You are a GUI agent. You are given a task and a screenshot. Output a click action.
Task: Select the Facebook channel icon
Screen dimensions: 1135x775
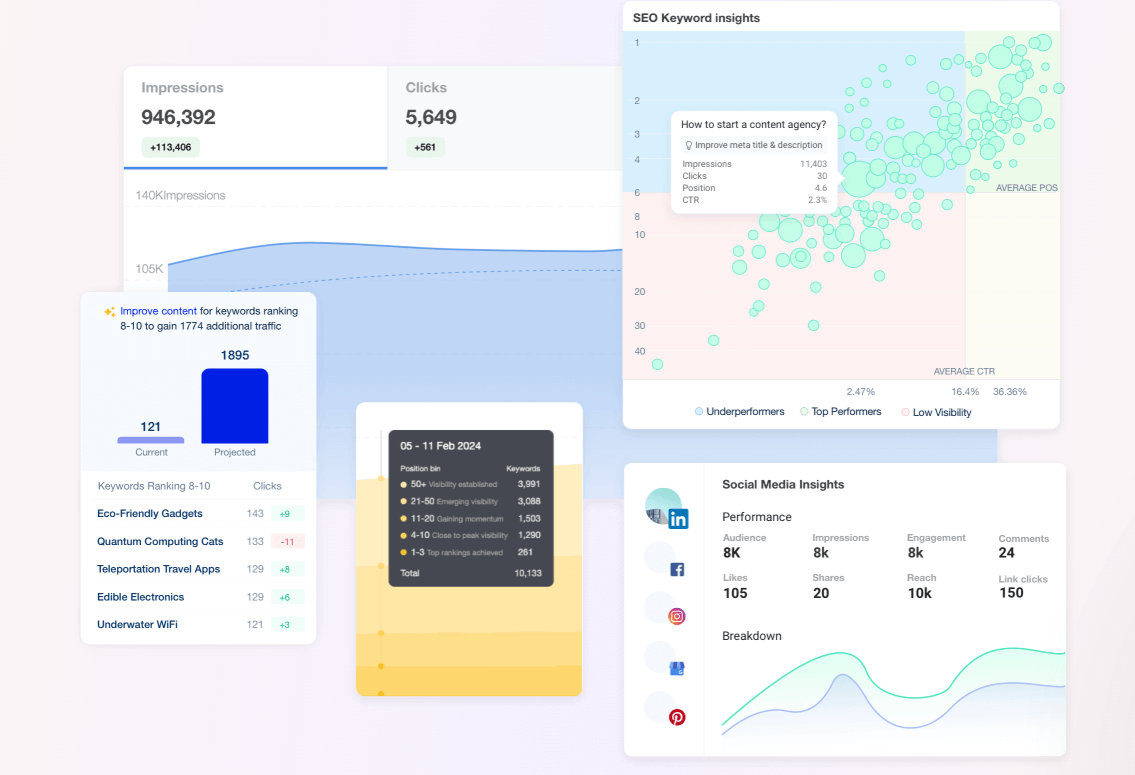click(x=678, y=568)
